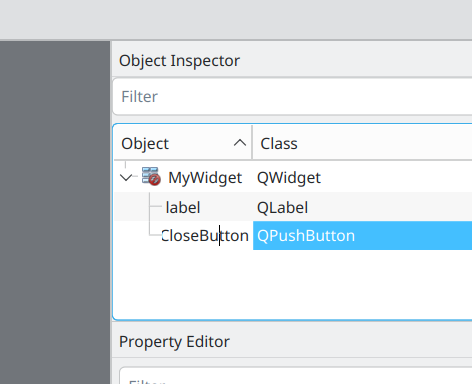Place the cursor in the CloseButton name editor

pyautogui.click(x=205, y=235)
